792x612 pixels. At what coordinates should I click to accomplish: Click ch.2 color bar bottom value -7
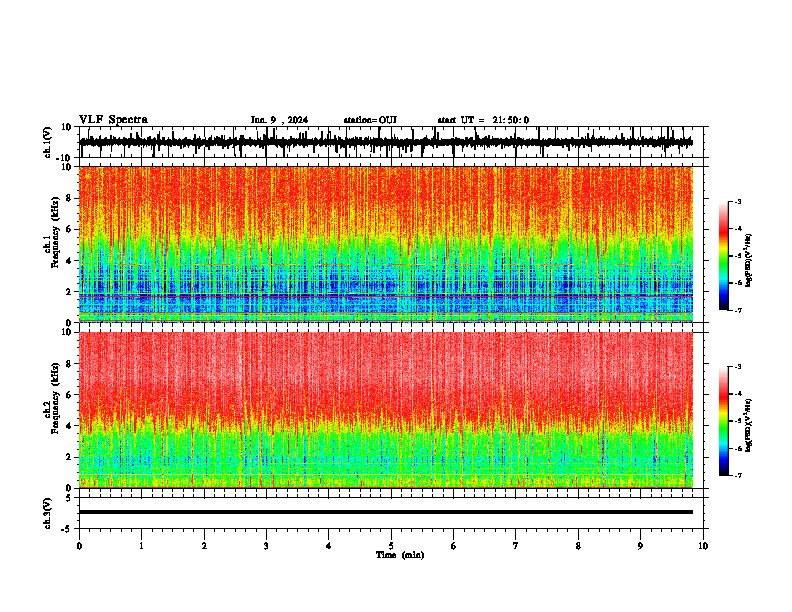pyautogui.click(x=738, y=475)
